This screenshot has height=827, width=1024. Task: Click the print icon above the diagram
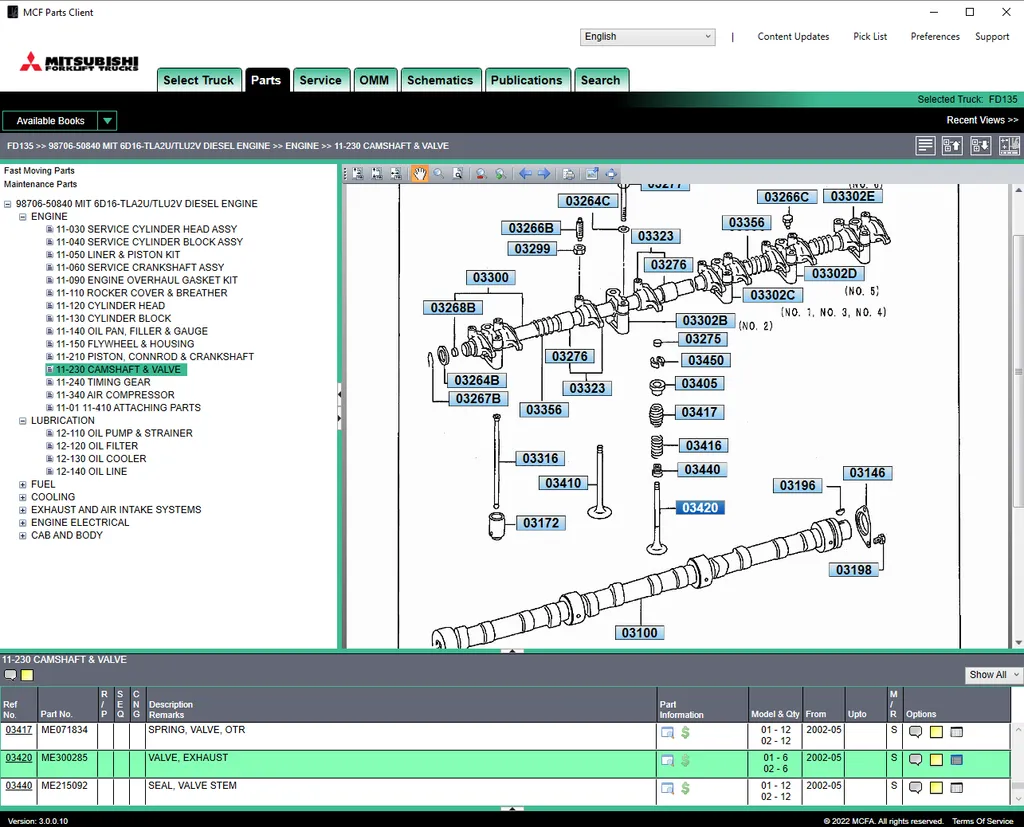tap(568, 174)
